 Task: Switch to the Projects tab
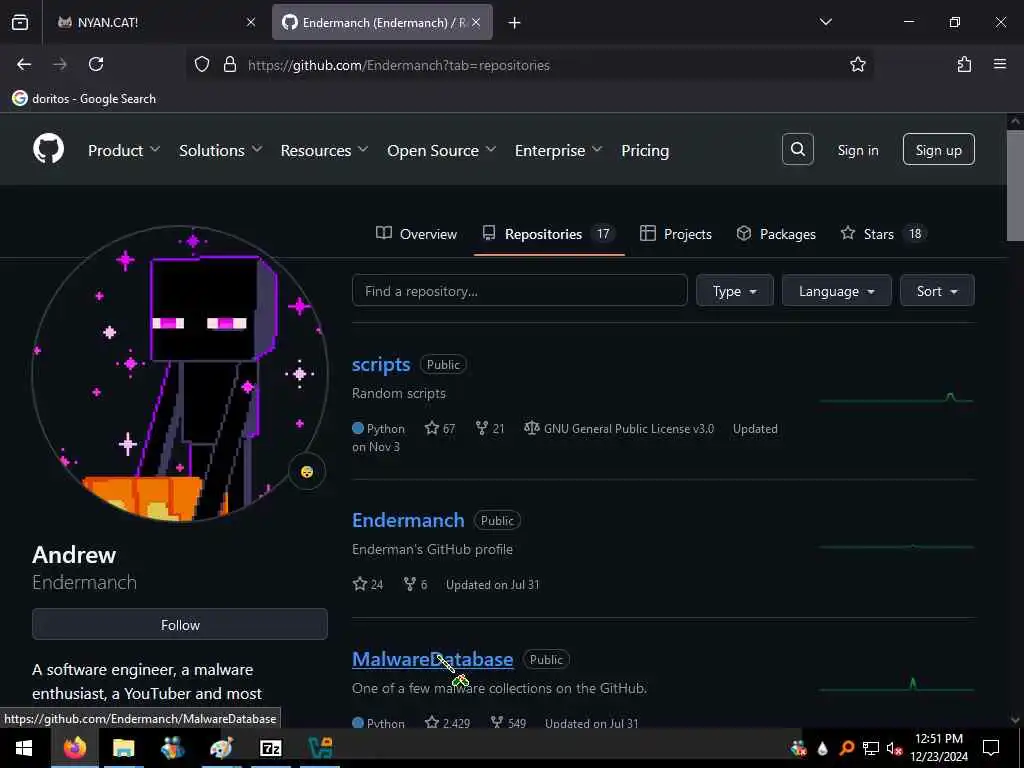click(x=675, y=234)
